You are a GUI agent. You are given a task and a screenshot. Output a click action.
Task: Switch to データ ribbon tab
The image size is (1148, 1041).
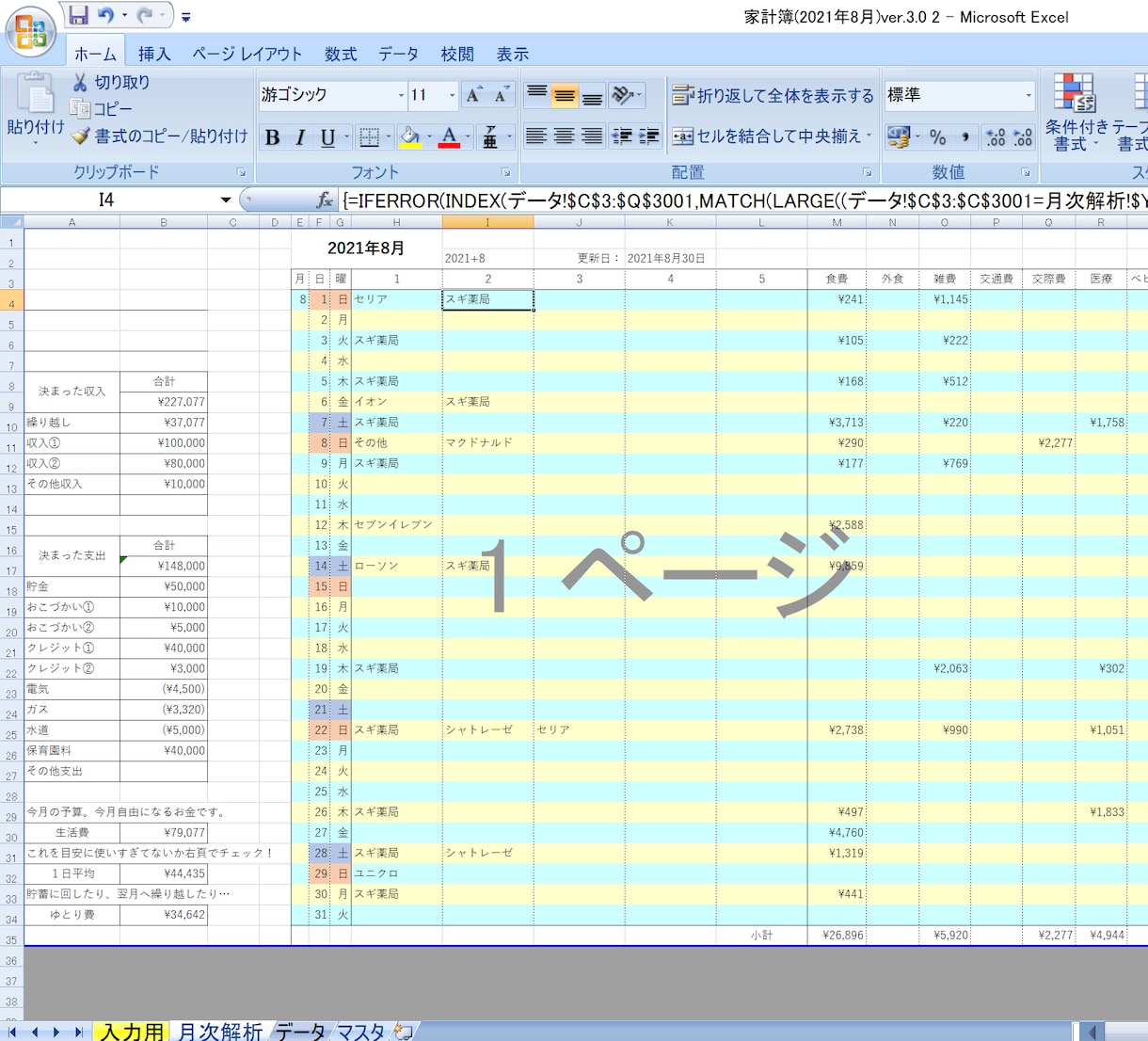(399, 55)
